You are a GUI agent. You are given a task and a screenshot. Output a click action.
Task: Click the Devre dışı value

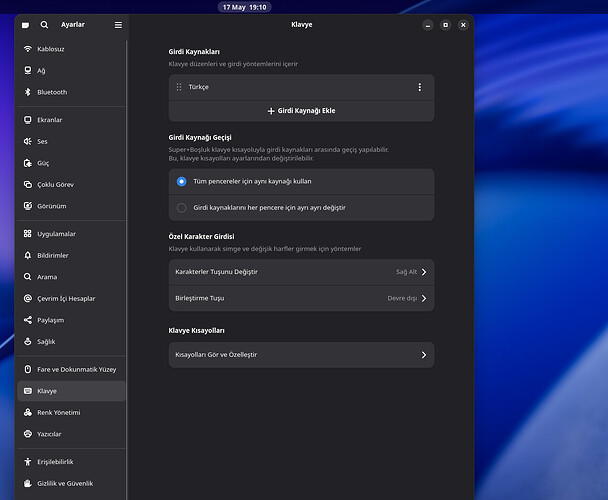pyautogui.click(x=402, y=298)
